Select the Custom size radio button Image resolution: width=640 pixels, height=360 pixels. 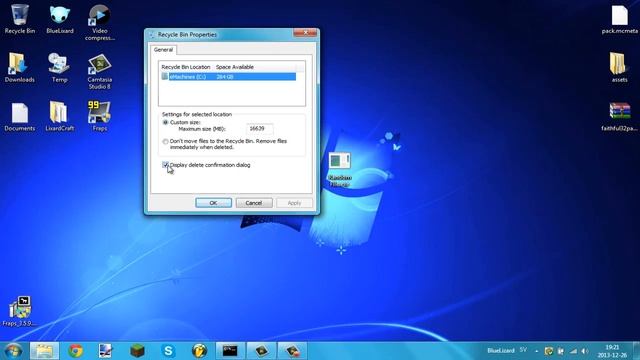(165, 122)
